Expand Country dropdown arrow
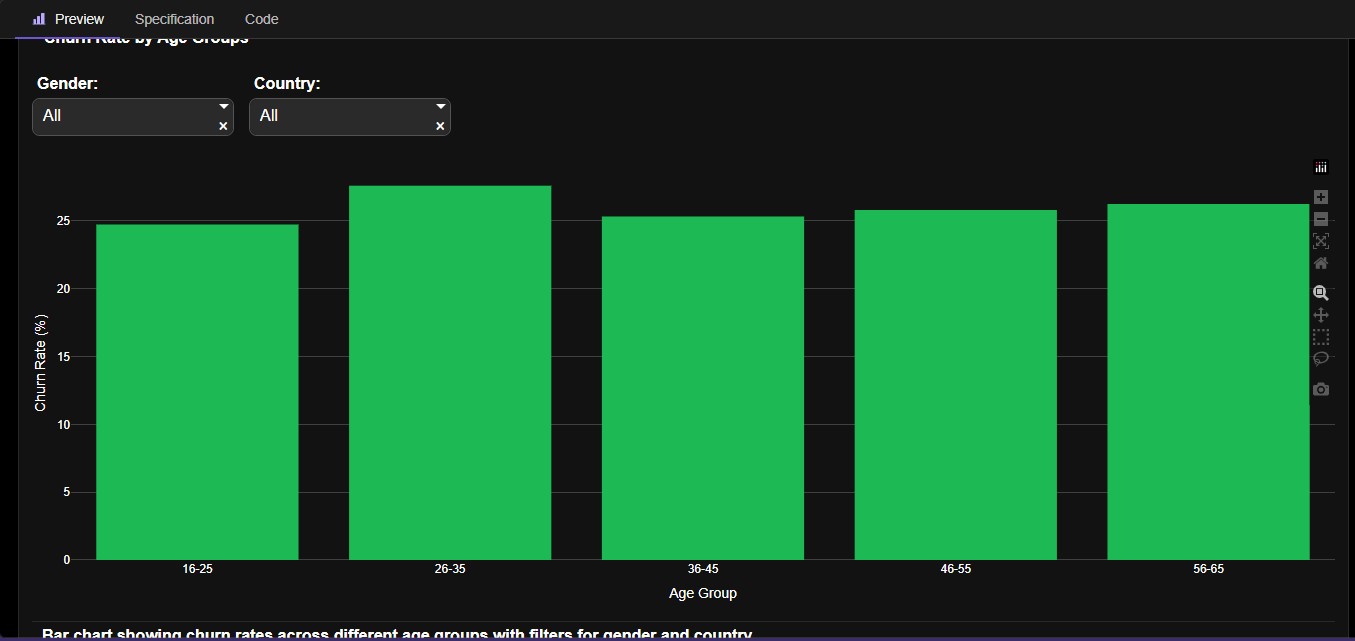Viewport: 1355px width, 641px height. tap(440, 106)
